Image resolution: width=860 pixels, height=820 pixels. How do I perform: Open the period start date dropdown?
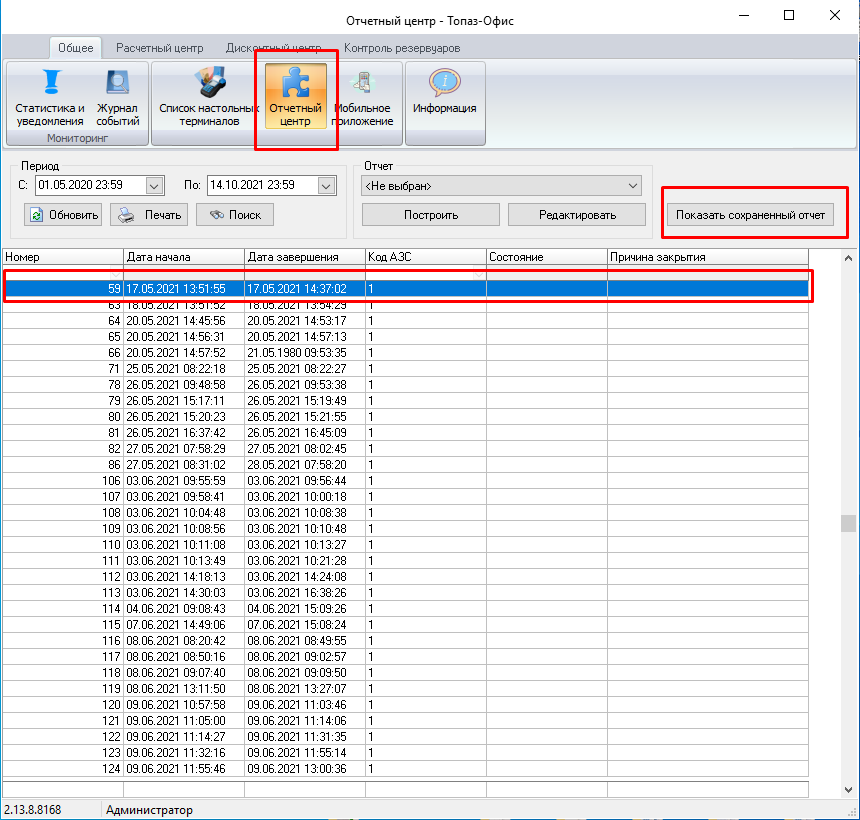[x=154, y=186]
